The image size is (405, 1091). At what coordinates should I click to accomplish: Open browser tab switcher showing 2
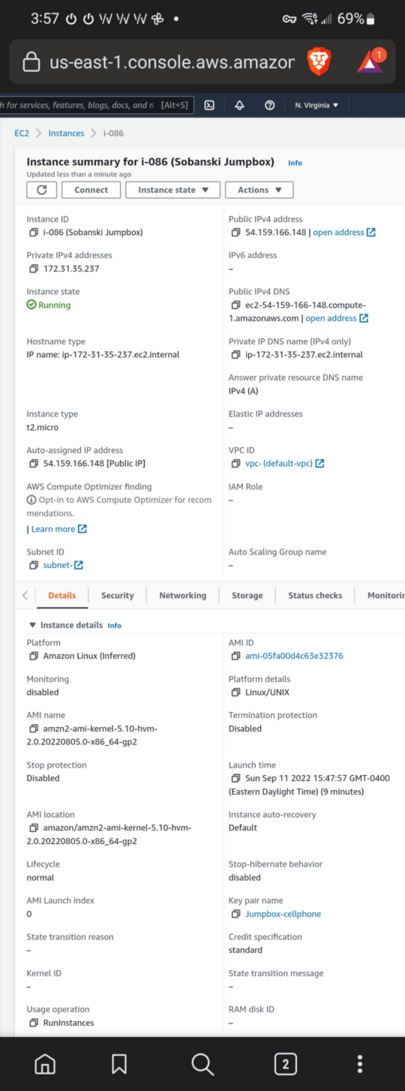pyautogui.click(x=286, y=1063)
